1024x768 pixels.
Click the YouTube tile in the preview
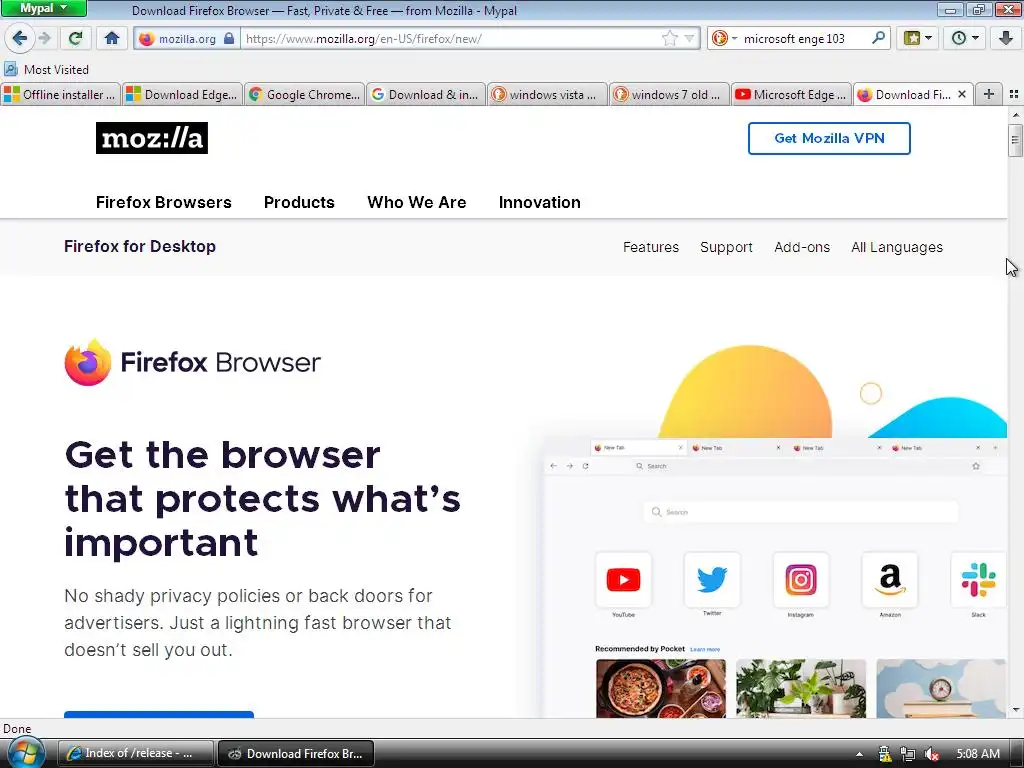pos(623,580)
